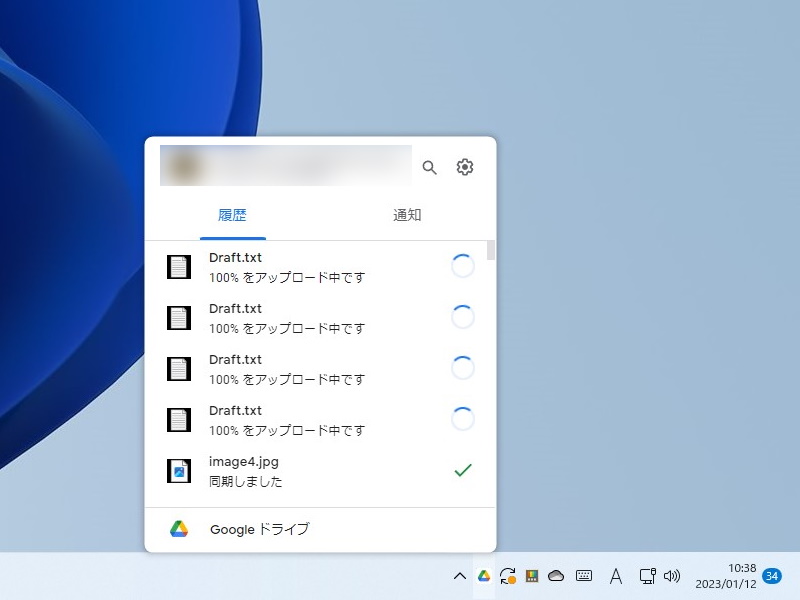The width and height of the screenshot is (800, 600).
Task: Click the upload progress spinner on the first Draft.txt
Action: click(x=463, y=266)
